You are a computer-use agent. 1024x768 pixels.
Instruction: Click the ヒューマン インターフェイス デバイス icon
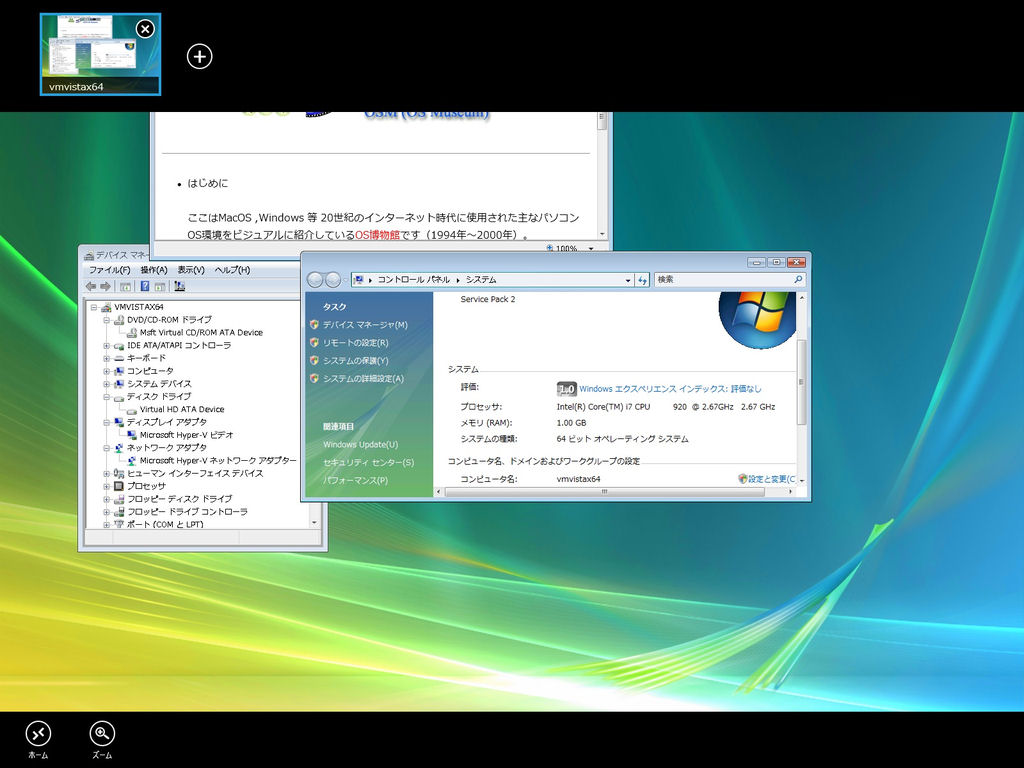(119, 473)
